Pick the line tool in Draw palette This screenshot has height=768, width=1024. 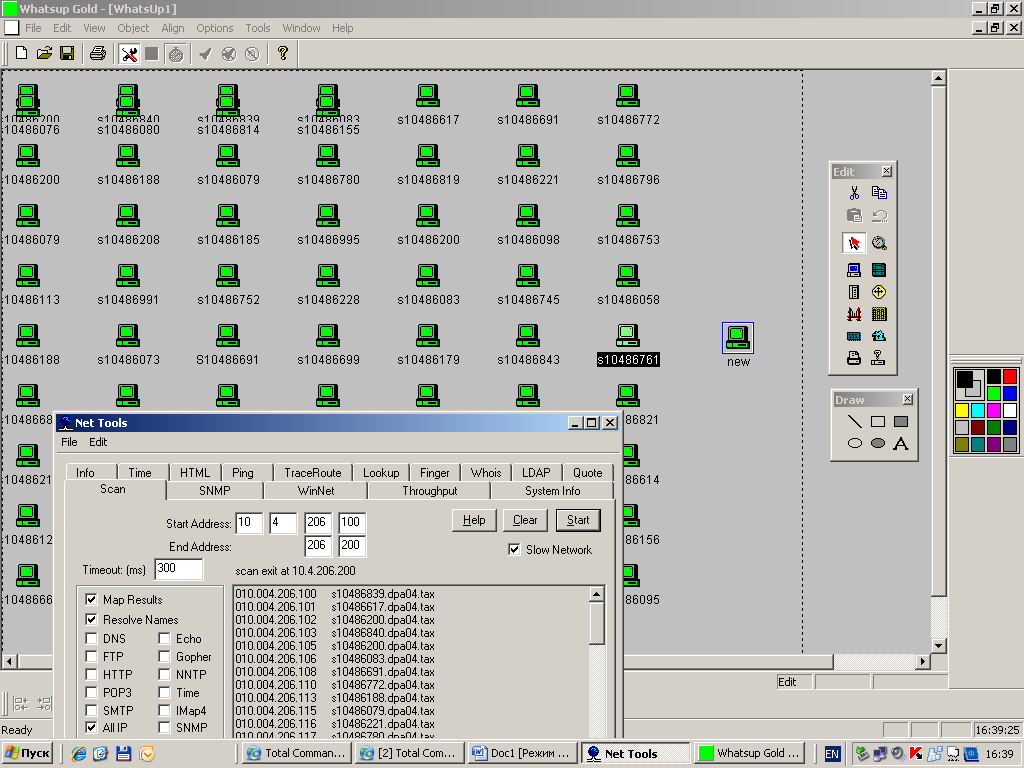[x=854, y=422]
